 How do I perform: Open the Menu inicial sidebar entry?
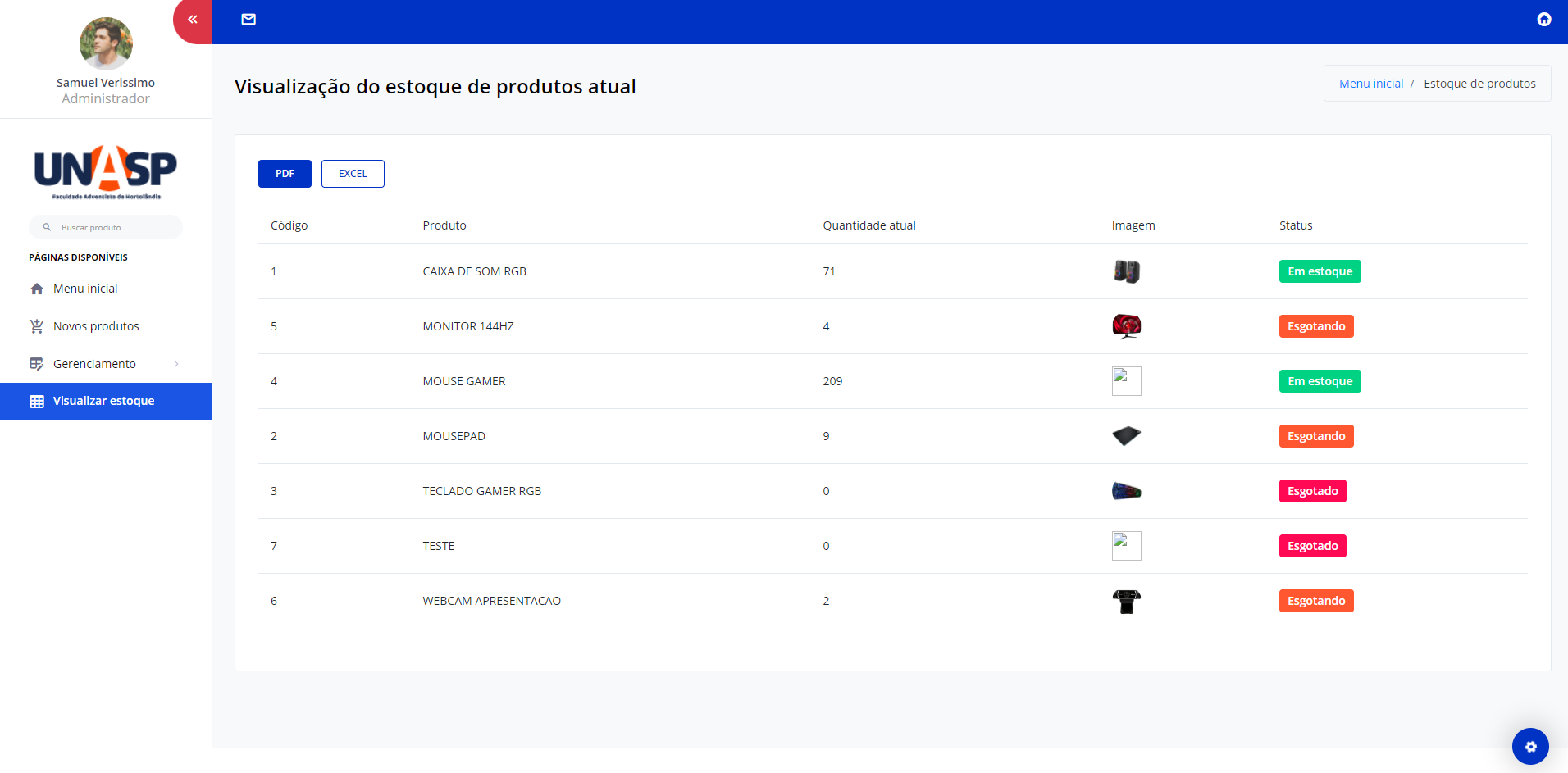point(84,288)
